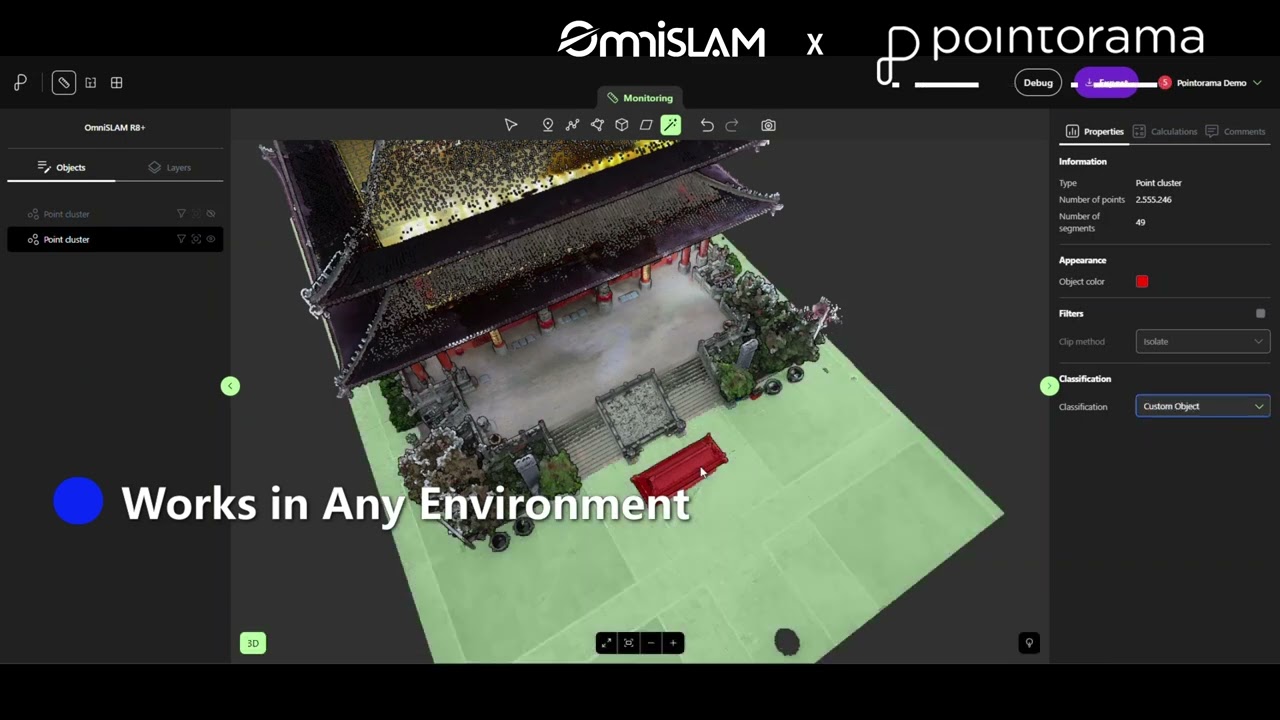Viewport: 1280px width, 720px height.
Task: Open the Pointorama home logo icon
Action: pos(20,83)
